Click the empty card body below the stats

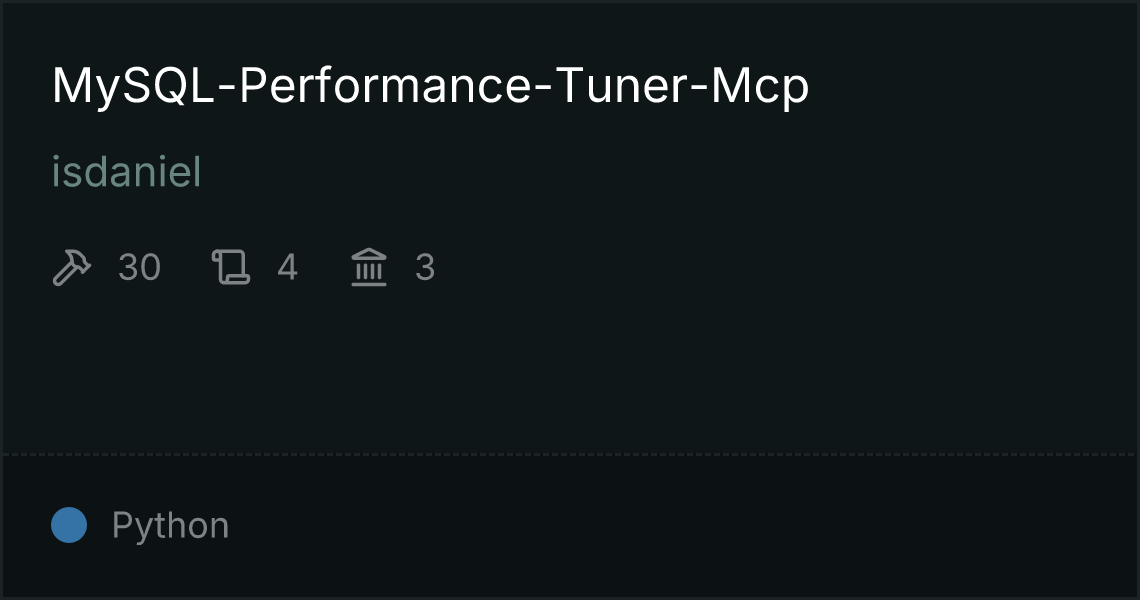coord(570,370)
